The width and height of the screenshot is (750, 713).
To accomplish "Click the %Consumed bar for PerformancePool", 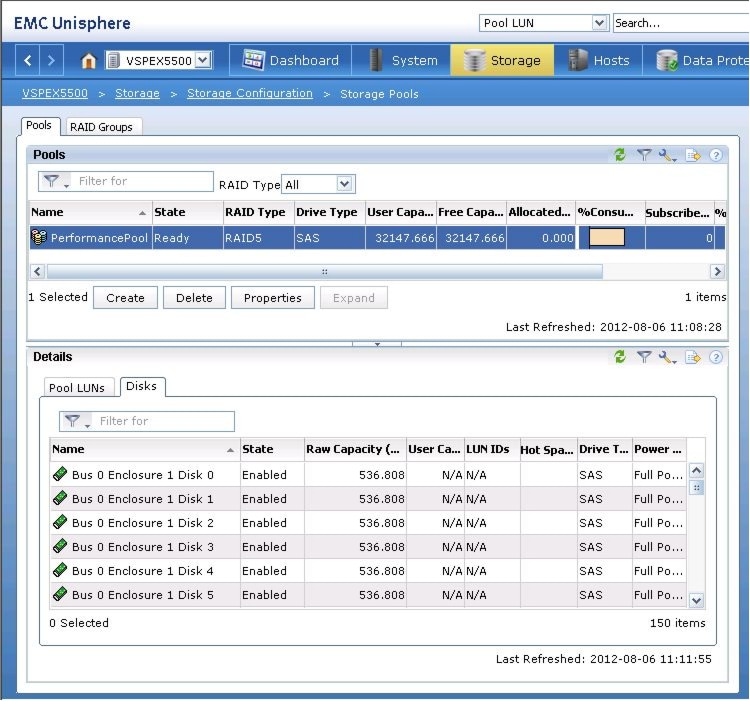I will [x=608, y=238].
